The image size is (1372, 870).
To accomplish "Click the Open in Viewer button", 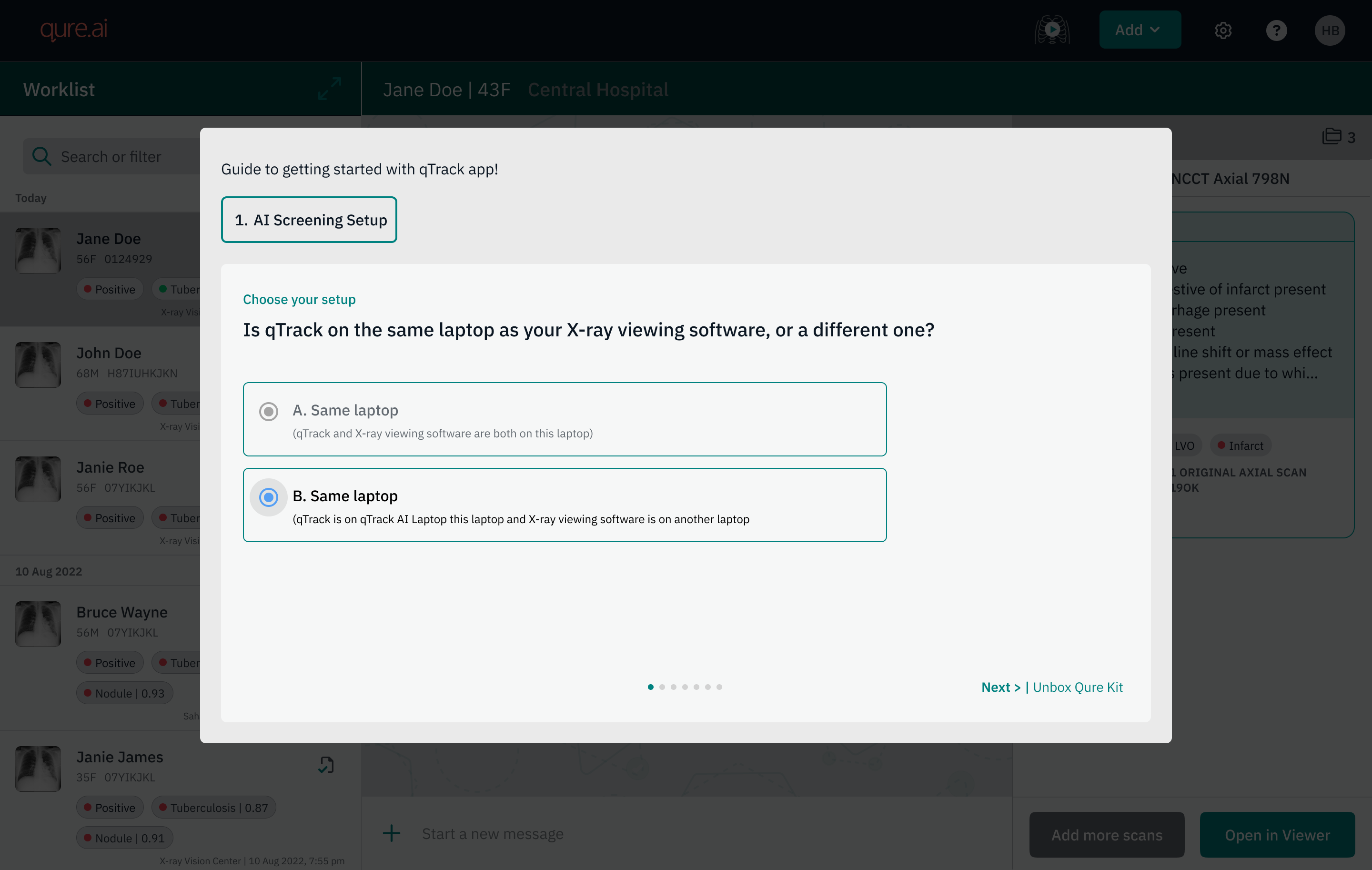I will click(1277, 834).
